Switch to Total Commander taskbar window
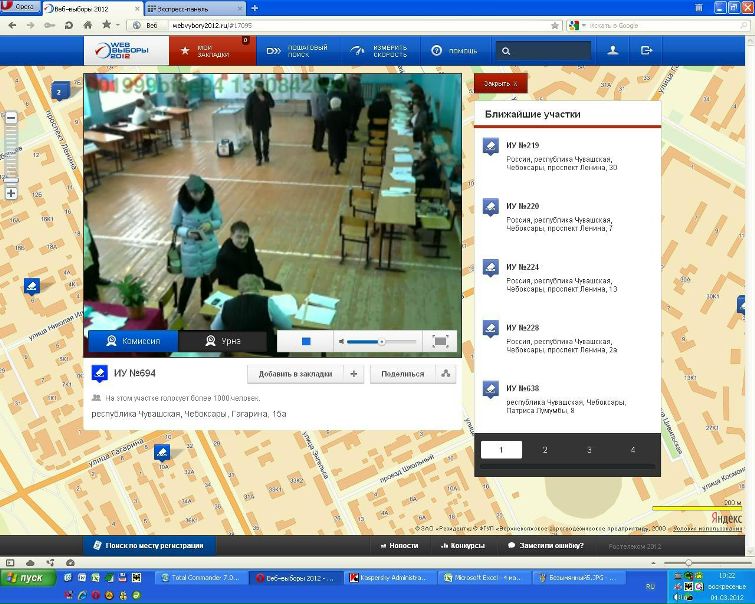 (x=201, y=578)
